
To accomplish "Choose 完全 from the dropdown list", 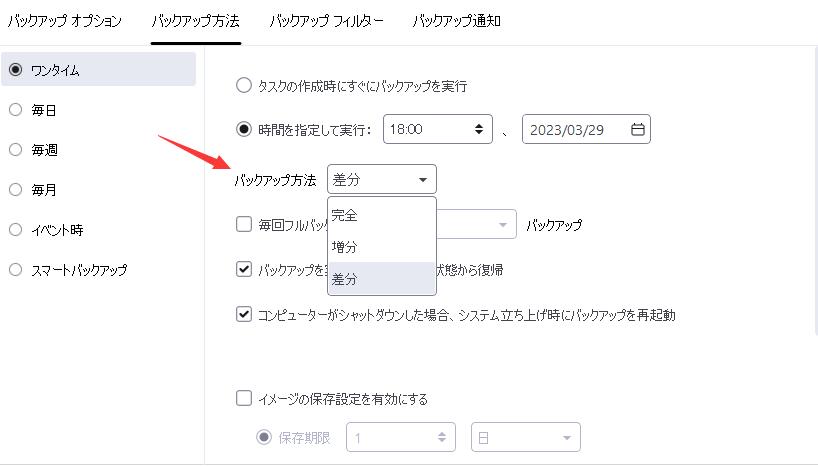I will (381, 215).
